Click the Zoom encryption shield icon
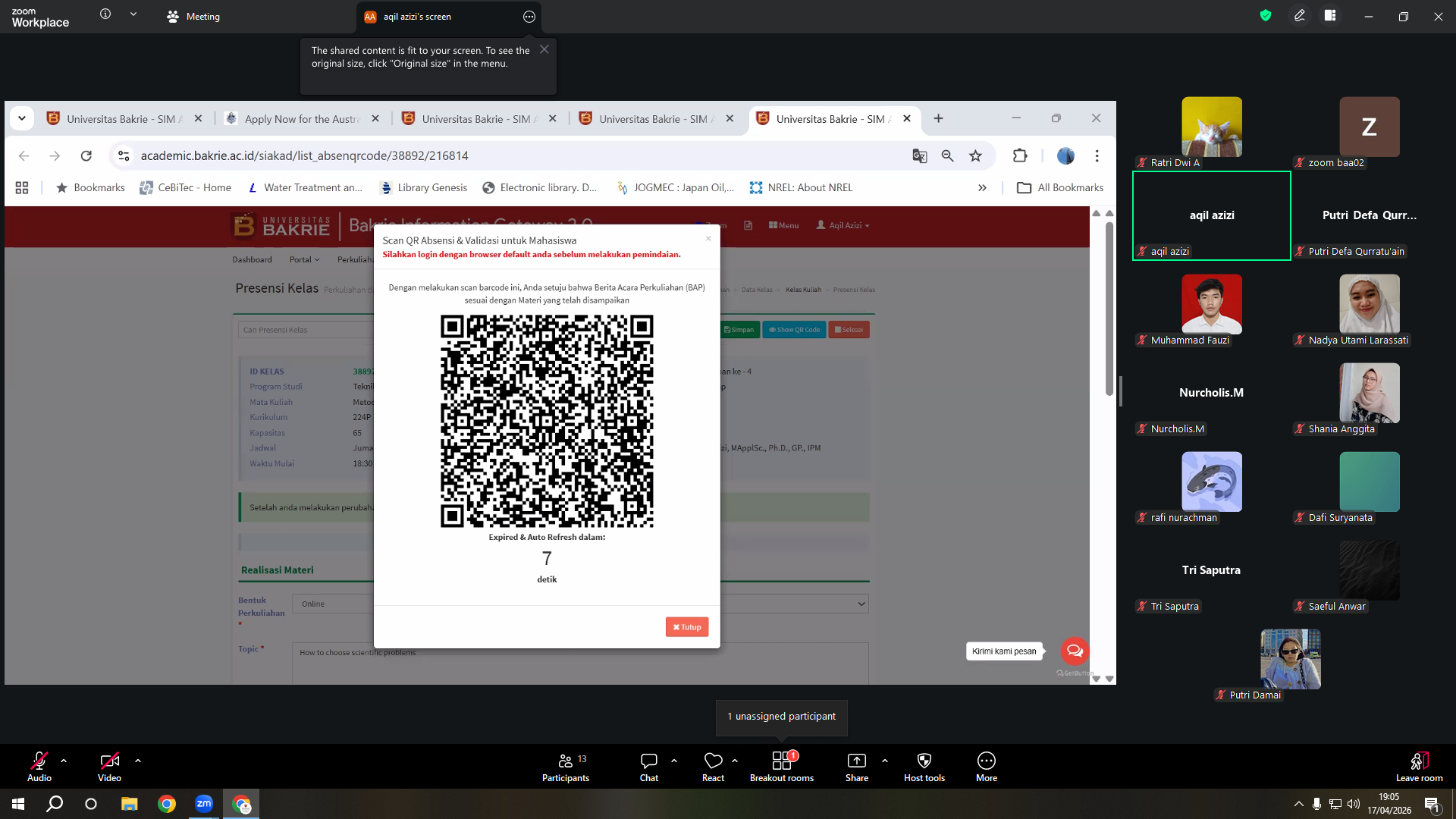 (x=1266, y=15)
